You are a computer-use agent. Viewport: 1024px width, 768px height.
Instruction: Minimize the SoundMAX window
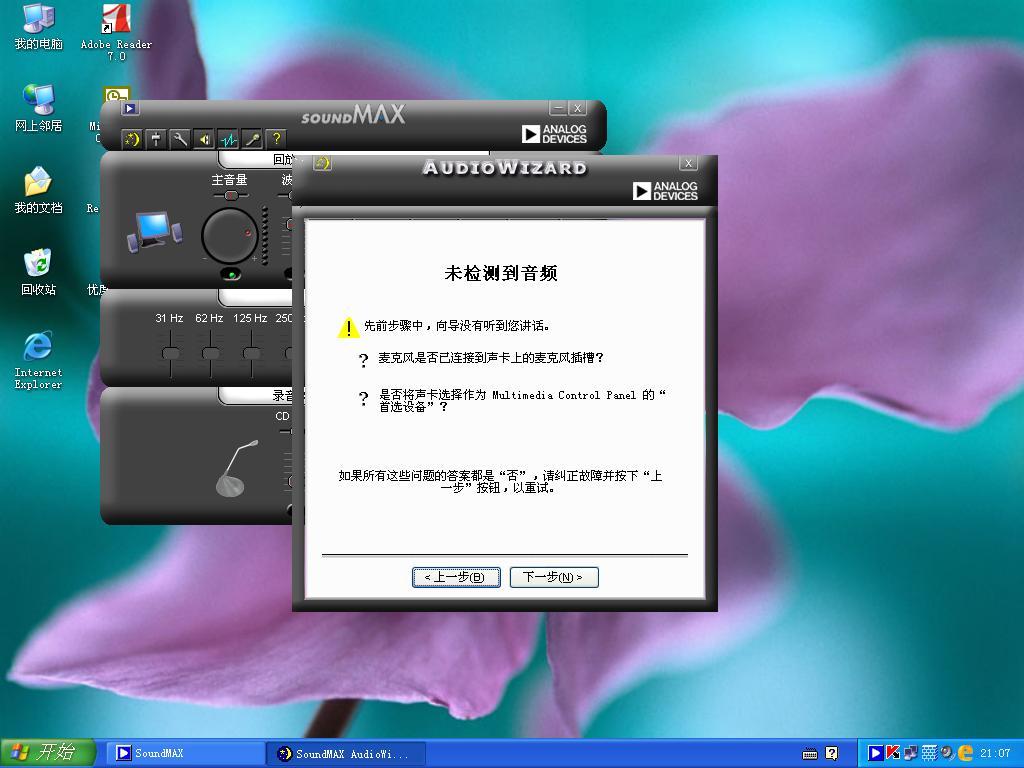tap(558, 108)
